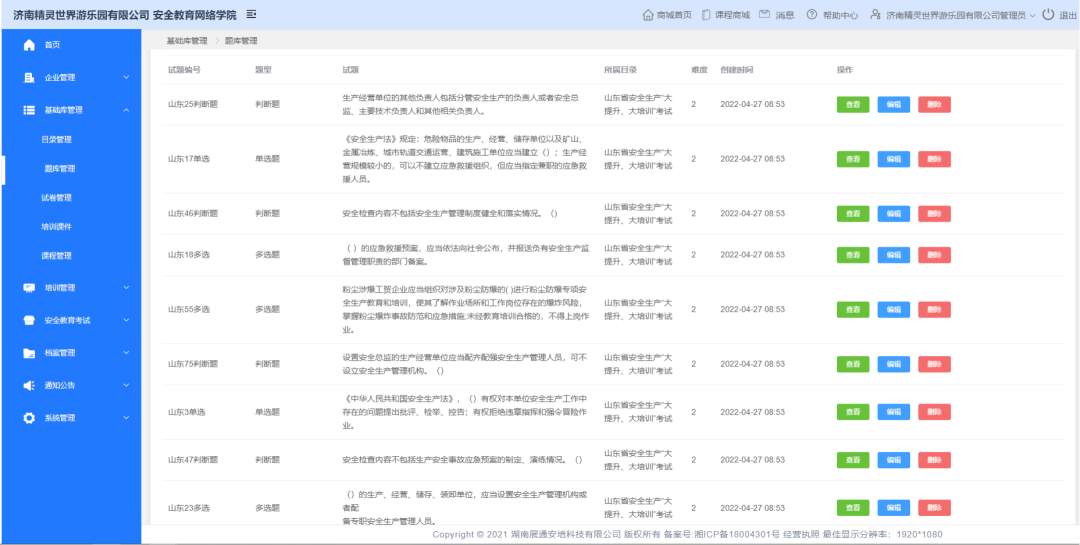
Task: Click 编辑 for 山东55多选
Action: tap(893, 309)
